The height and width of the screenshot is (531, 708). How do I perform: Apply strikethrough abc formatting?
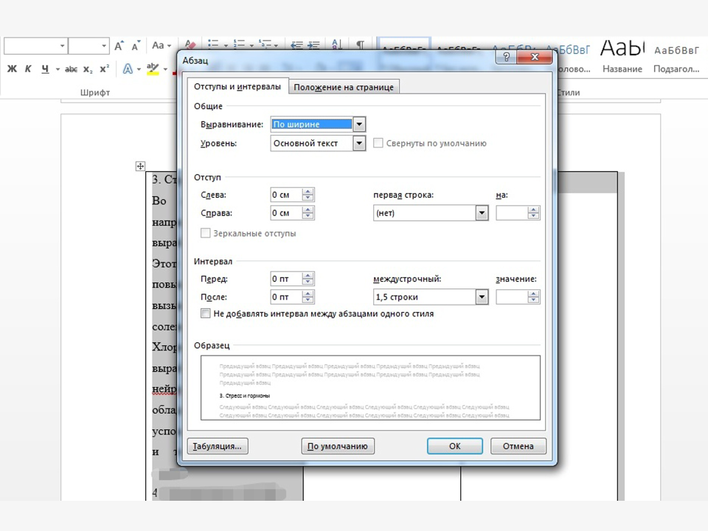[71, 69]
